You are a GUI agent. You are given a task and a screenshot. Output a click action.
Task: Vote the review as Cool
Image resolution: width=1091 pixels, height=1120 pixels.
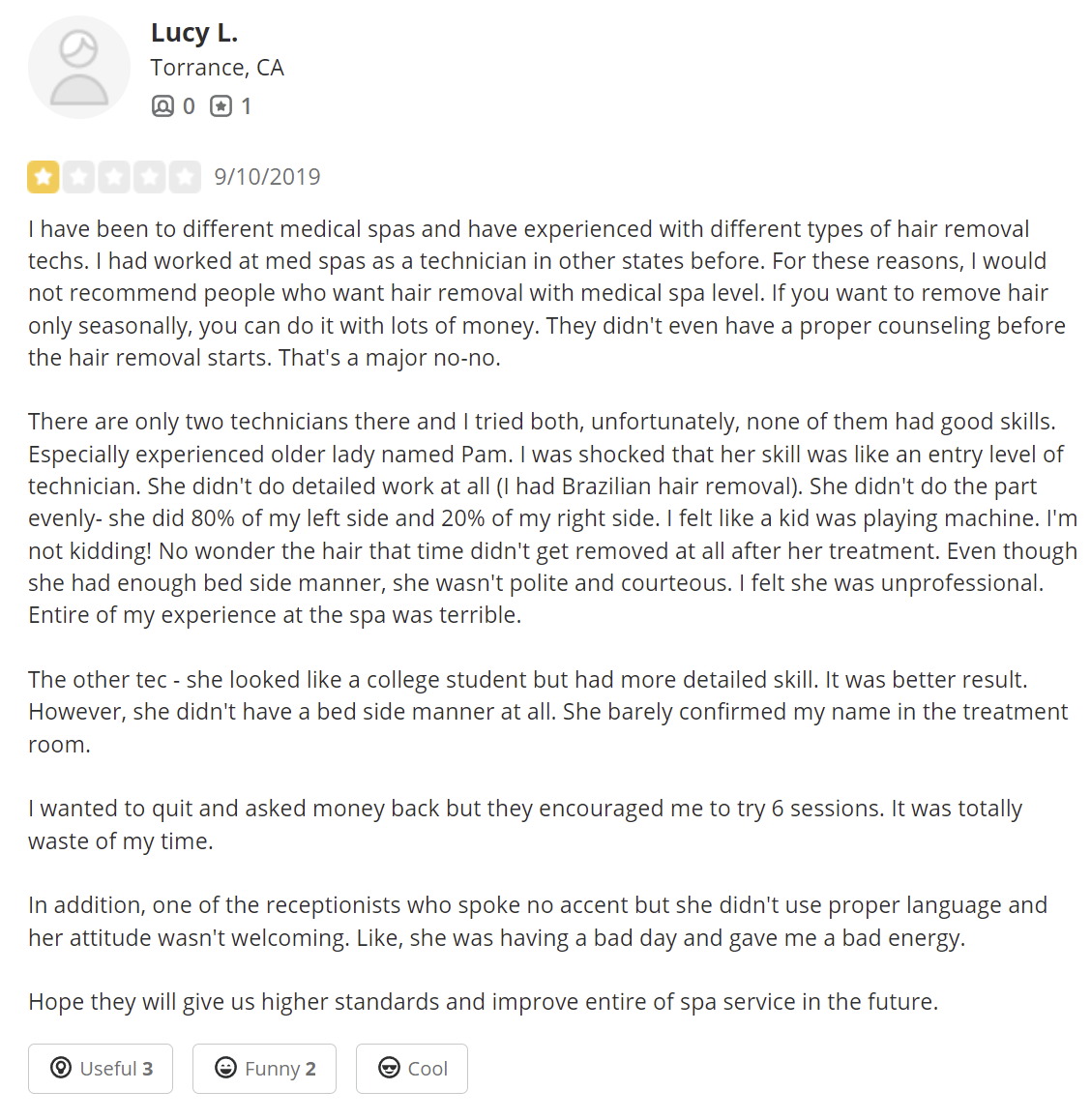point(412,1069)
